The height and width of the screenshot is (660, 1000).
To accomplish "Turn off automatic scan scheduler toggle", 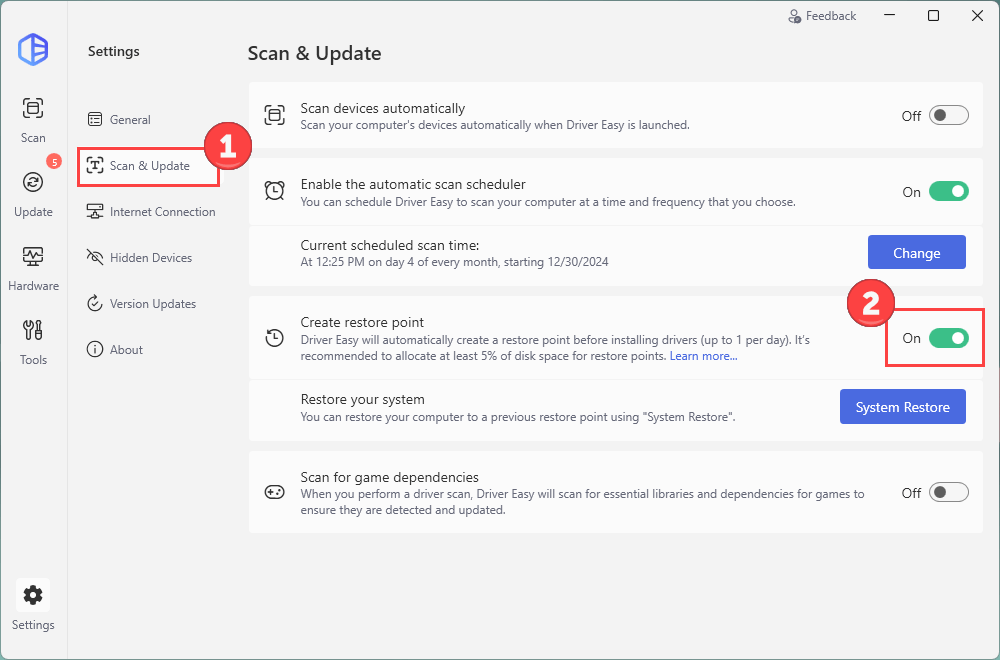I will coord(948,191).
